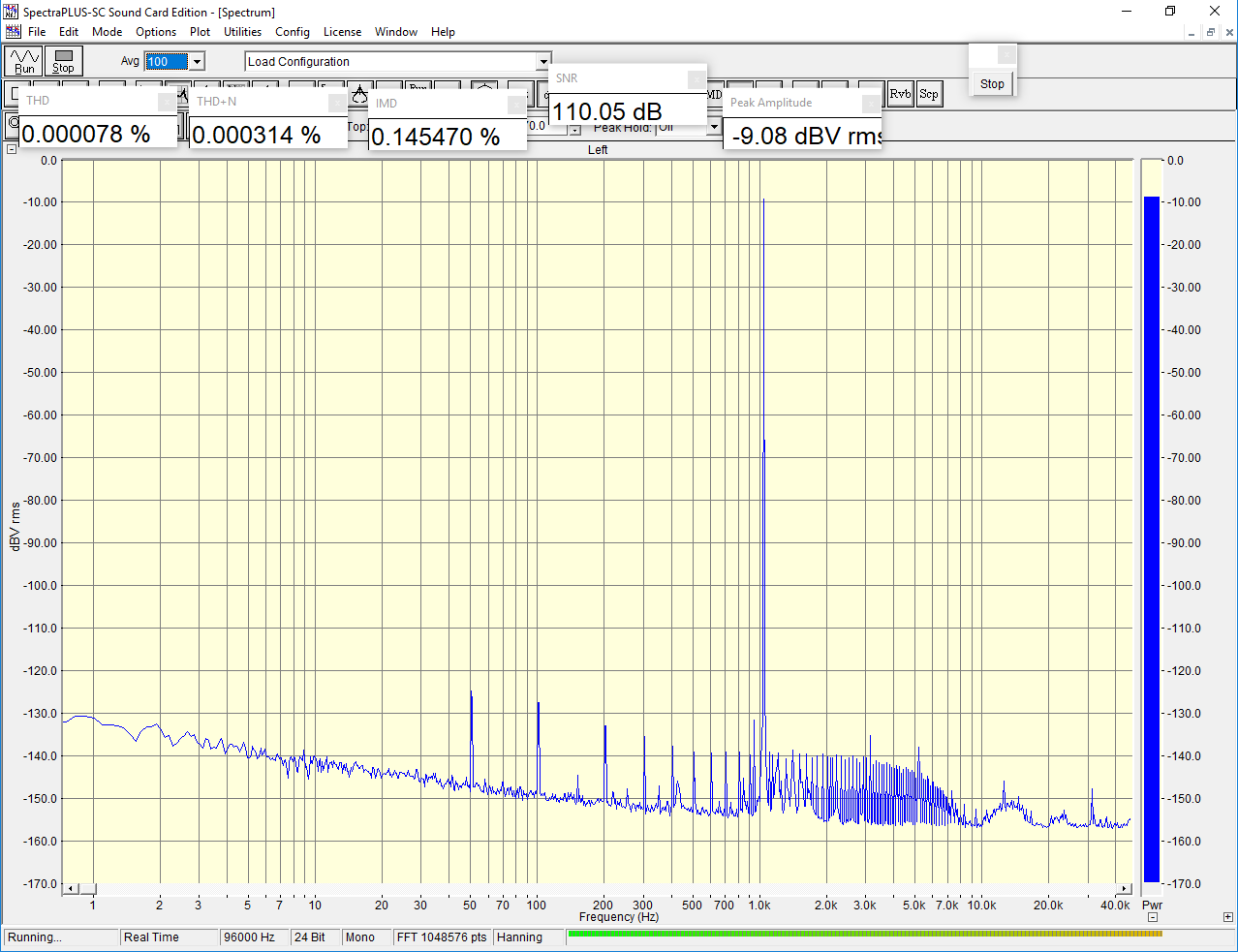
Task: Click the Avg input field showing 100
Action: click(167, 62)
